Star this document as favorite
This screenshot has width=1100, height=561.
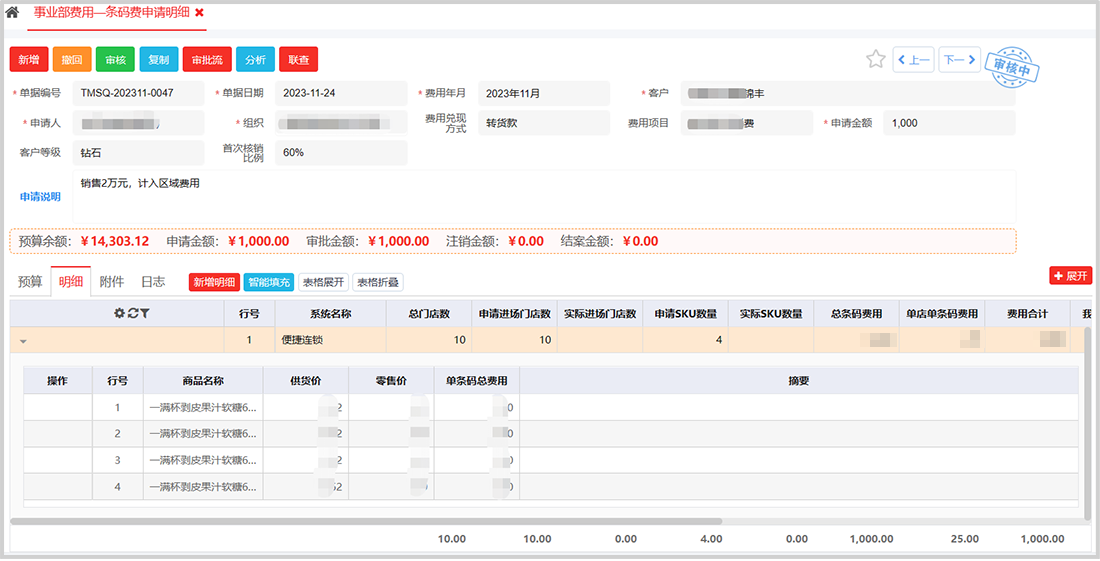(x=876, y=59)
